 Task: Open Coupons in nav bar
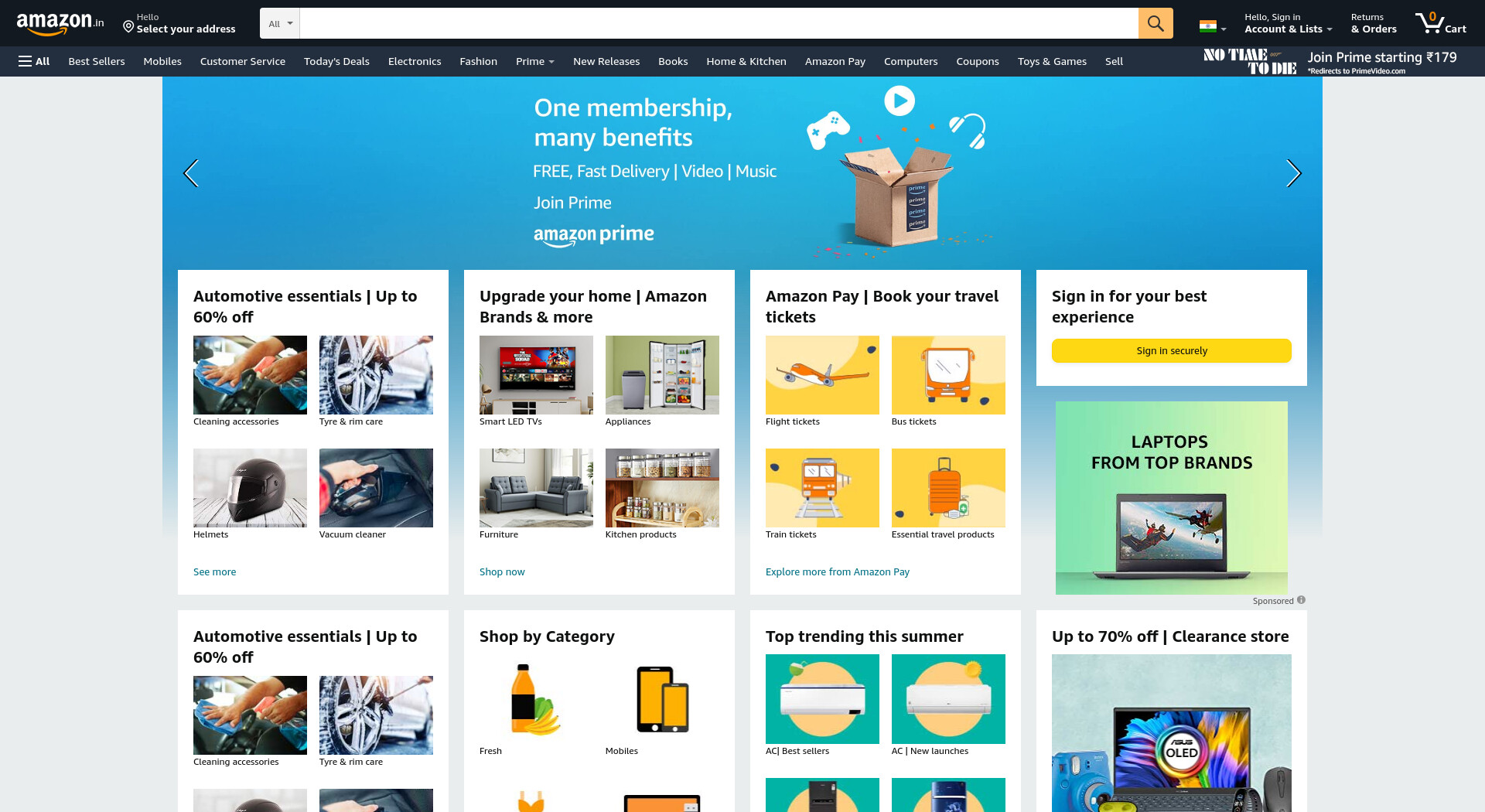pos(978,61)
